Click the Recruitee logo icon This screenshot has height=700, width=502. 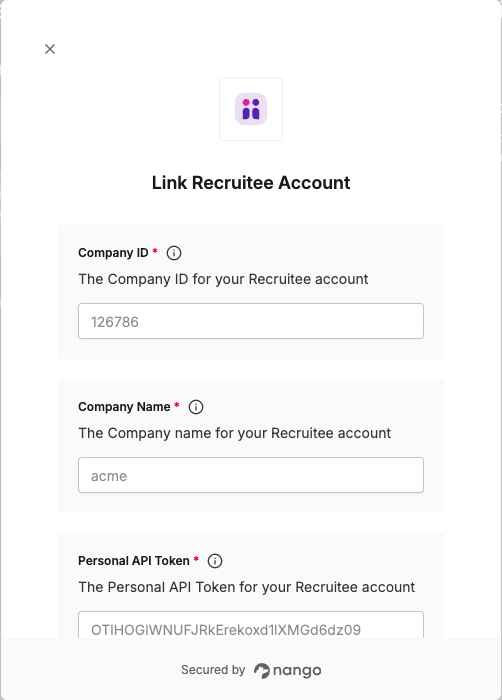[x=251, y=109]
